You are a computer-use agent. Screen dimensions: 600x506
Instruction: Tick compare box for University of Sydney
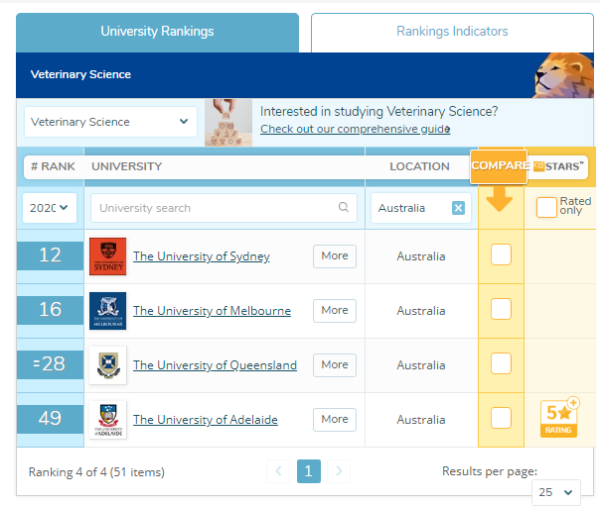tap(501, 255)
